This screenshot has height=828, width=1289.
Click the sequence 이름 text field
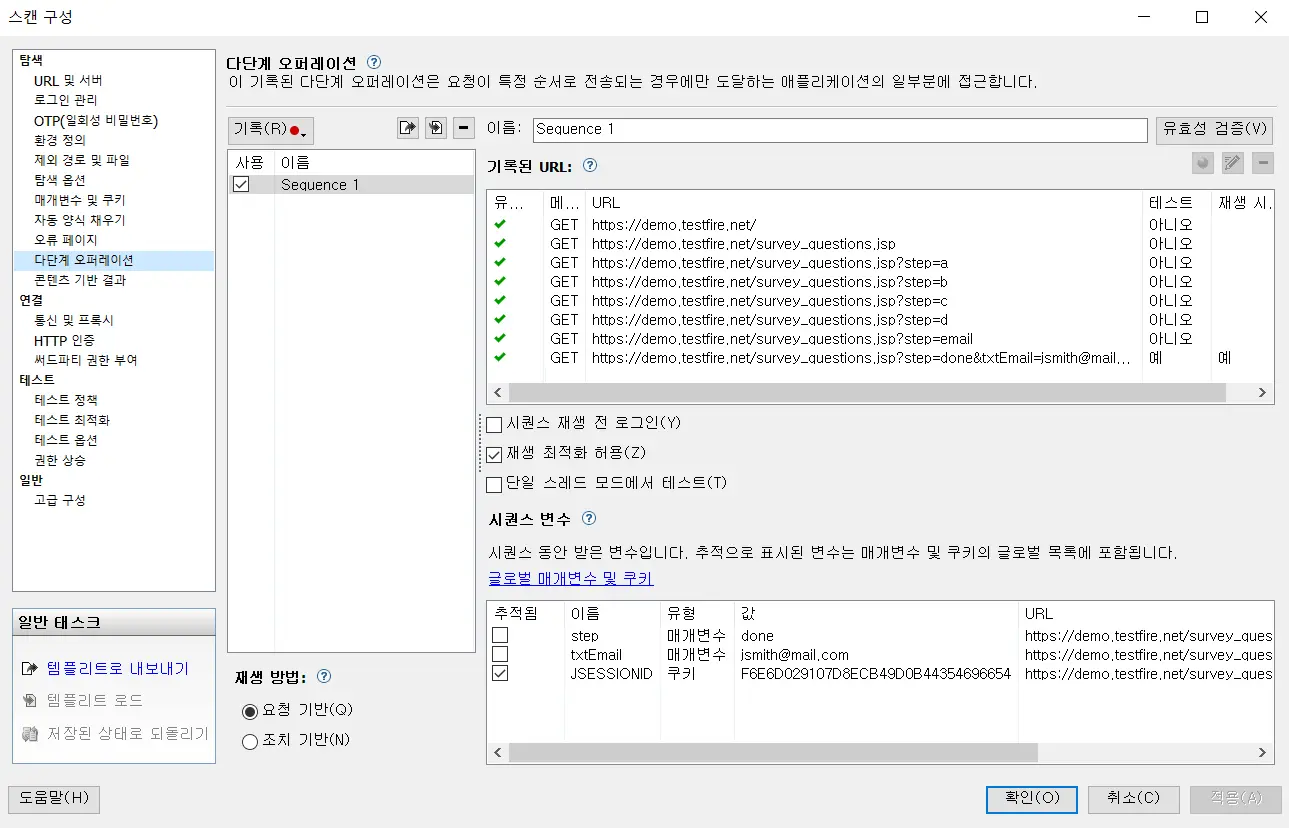[839, 130]
